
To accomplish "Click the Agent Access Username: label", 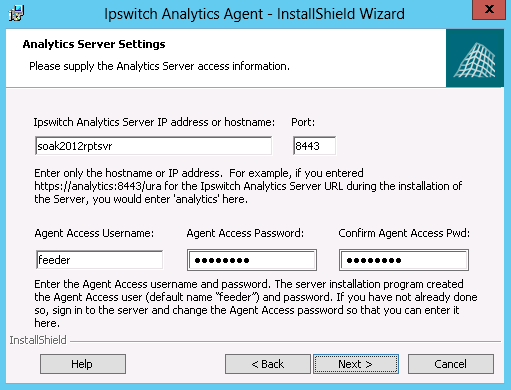I will click(94, 233).
